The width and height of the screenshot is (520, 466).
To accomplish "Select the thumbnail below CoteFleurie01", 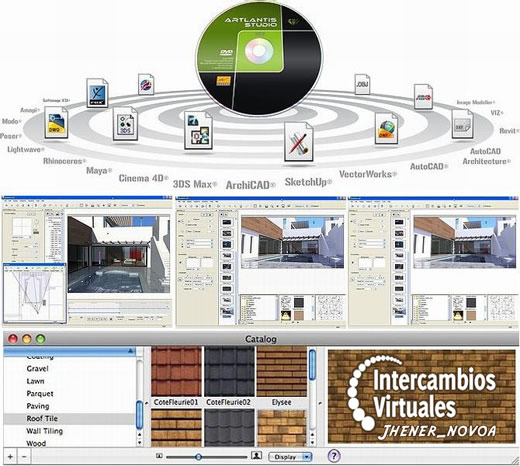I will 176,428.
